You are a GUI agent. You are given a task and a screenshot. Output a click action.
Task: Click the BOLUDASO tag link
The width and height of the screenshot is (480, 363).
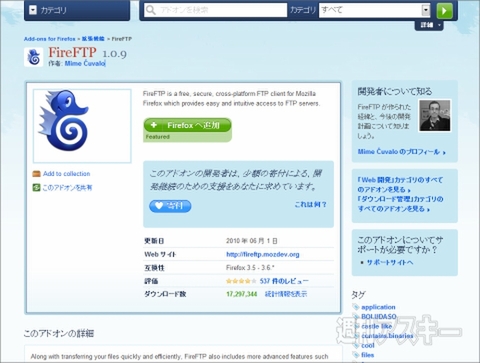(379, 316)
